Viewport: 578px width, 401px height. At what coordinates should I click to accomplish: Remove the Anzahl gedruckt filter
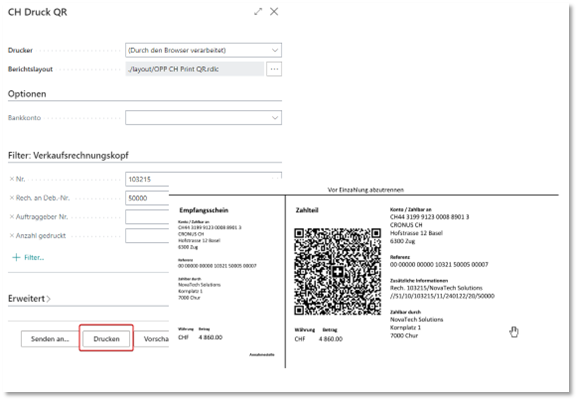12,236
